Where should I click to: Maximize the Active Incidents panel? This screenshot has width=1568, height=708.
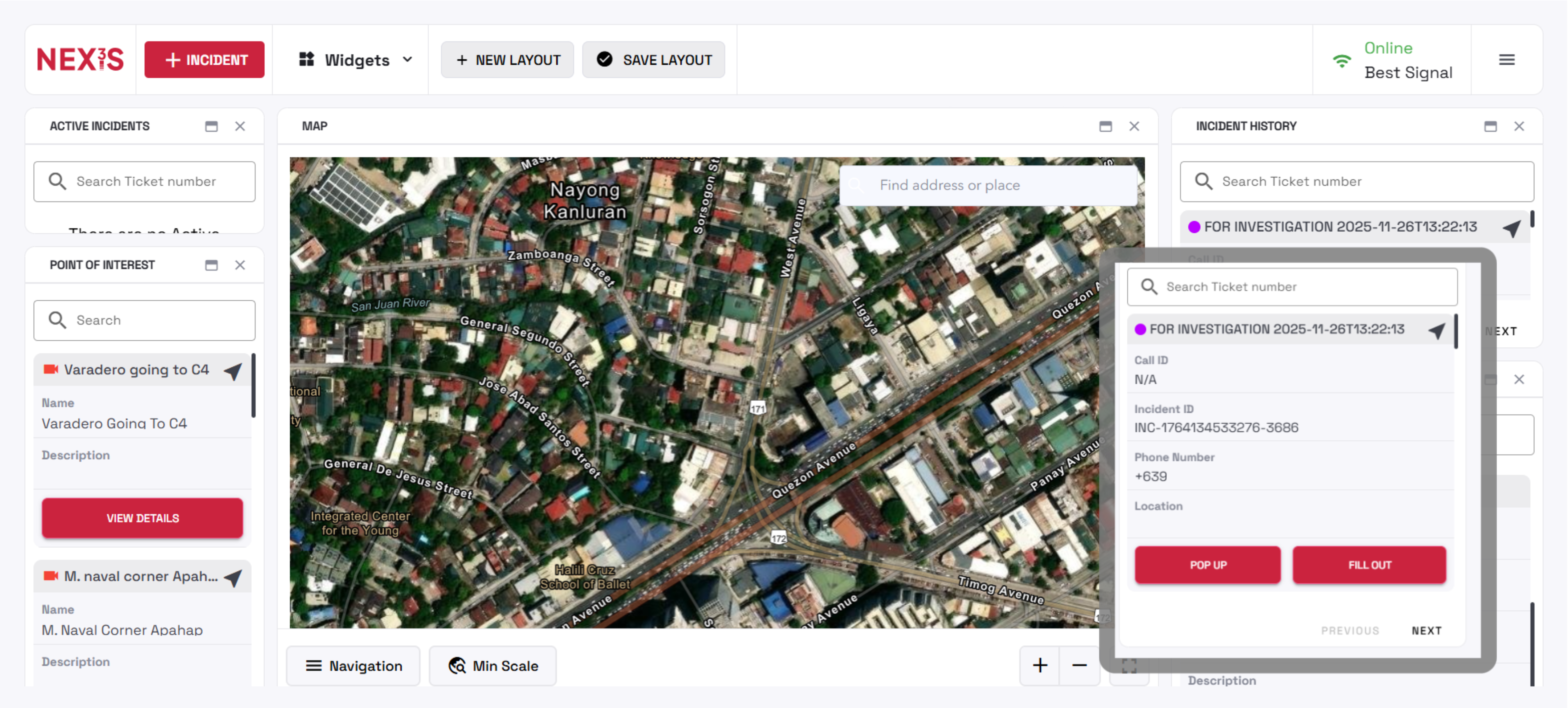pos(211,126)
